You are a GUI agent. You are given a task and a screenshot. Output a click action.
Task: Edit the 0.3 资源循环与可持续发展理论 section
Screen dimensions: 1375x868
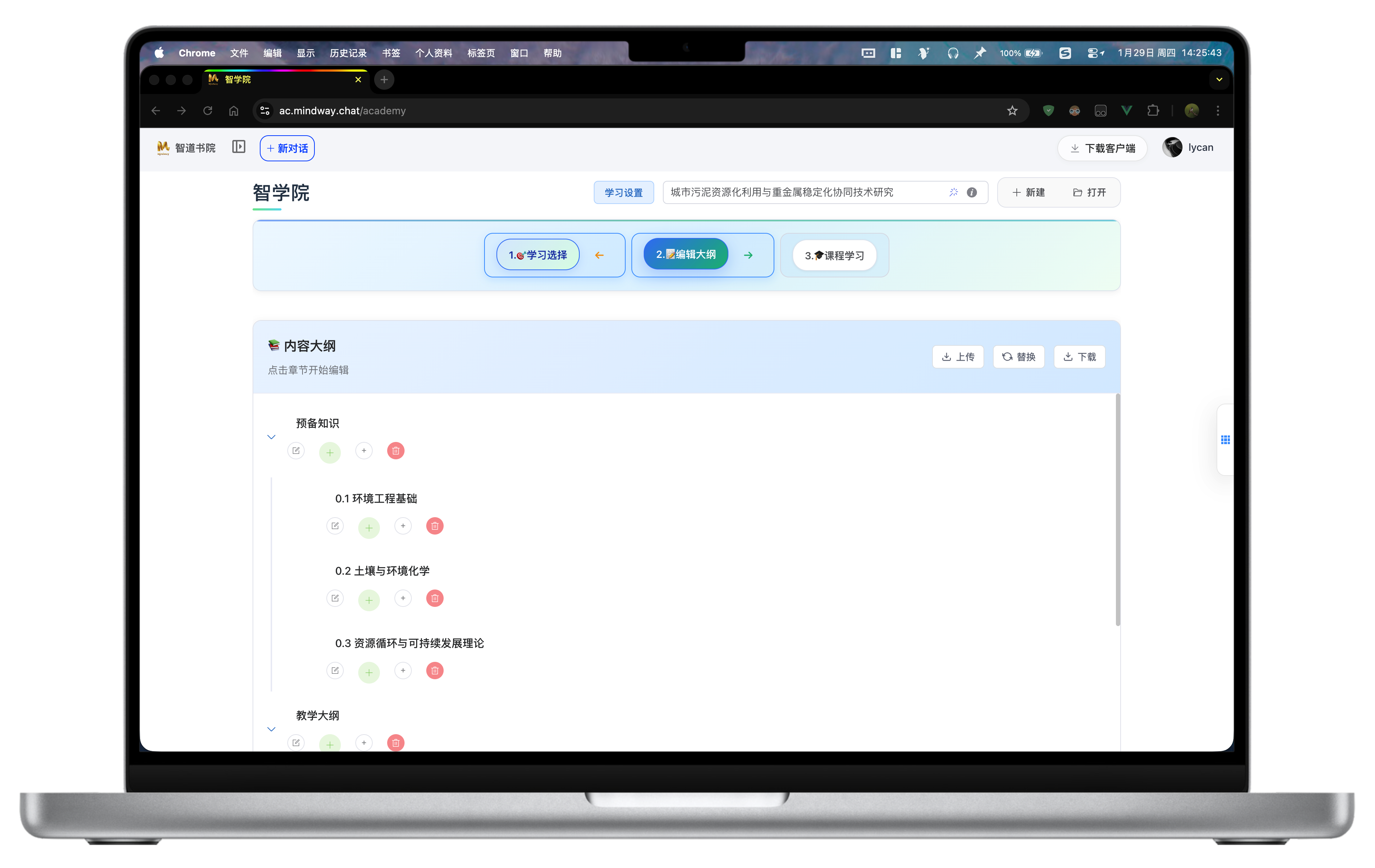click(335, 671)
